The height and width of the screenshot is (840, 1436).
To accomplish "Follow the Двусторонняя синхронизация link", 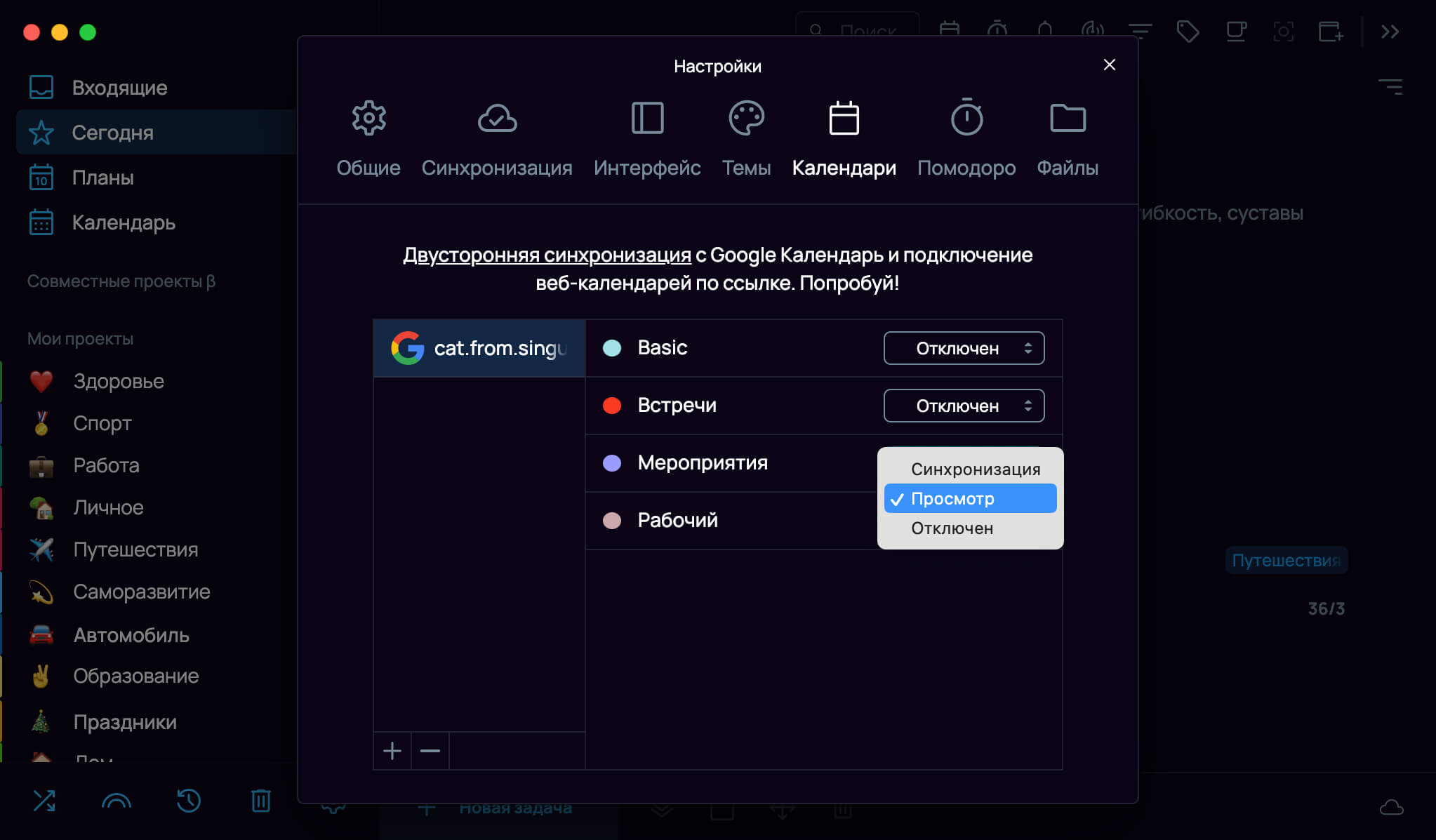I will pos(547,255).
